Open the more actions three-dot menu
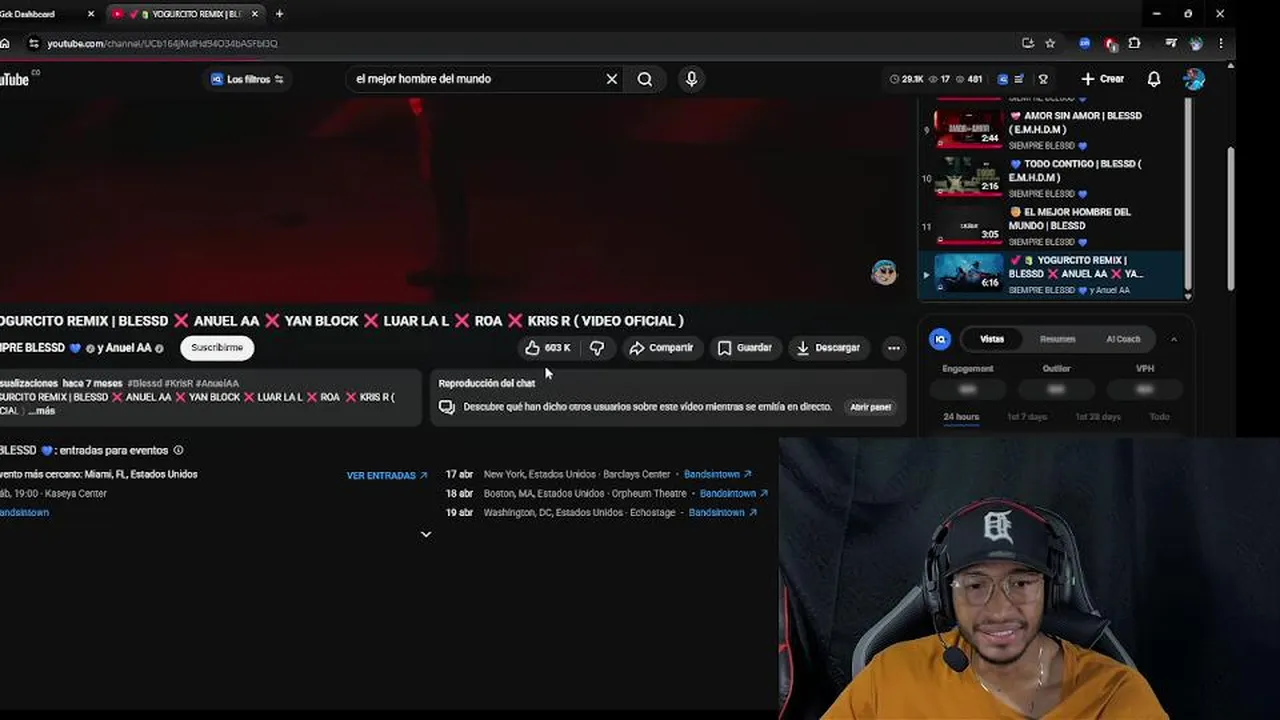The height and width of the screenshot is (720, 1280). click(x=894, y=348)
